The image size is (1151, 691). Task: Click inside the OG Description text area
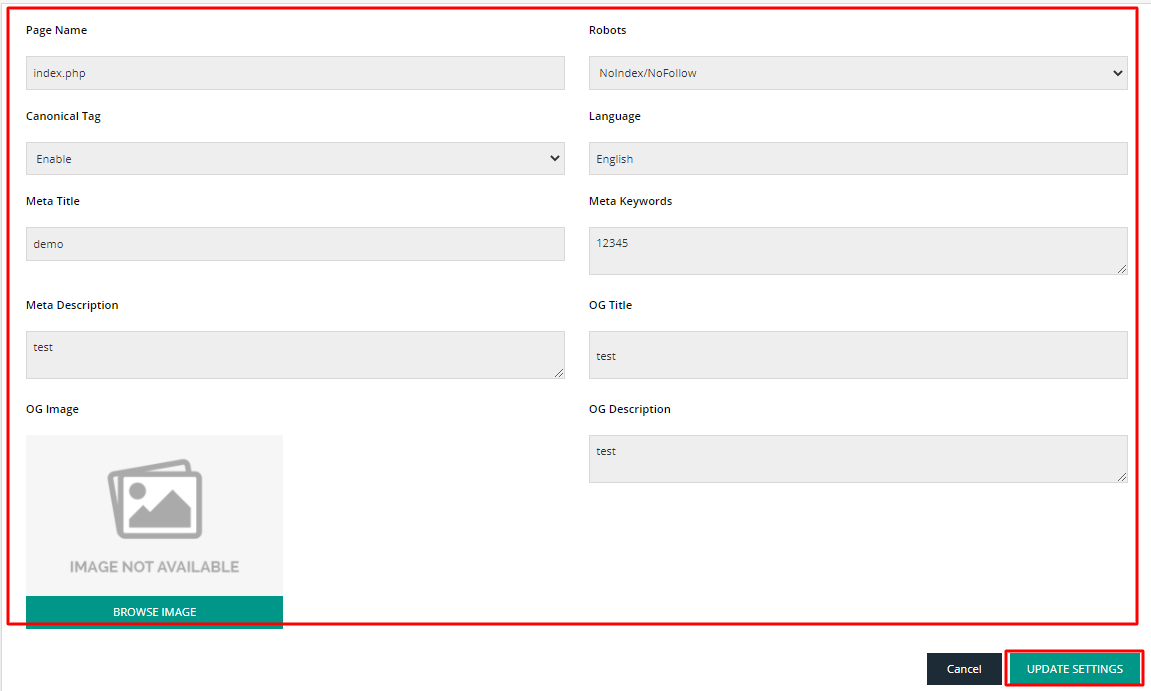point(858,458)
